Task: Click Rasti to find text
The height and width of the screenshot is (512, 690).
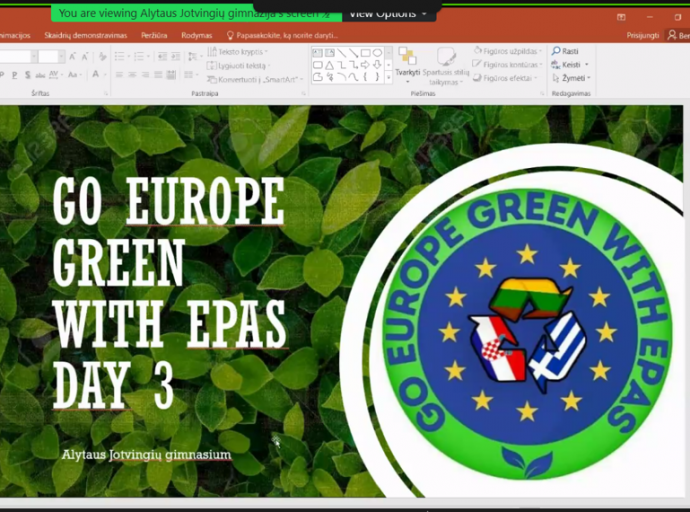Action: point(565,51)
